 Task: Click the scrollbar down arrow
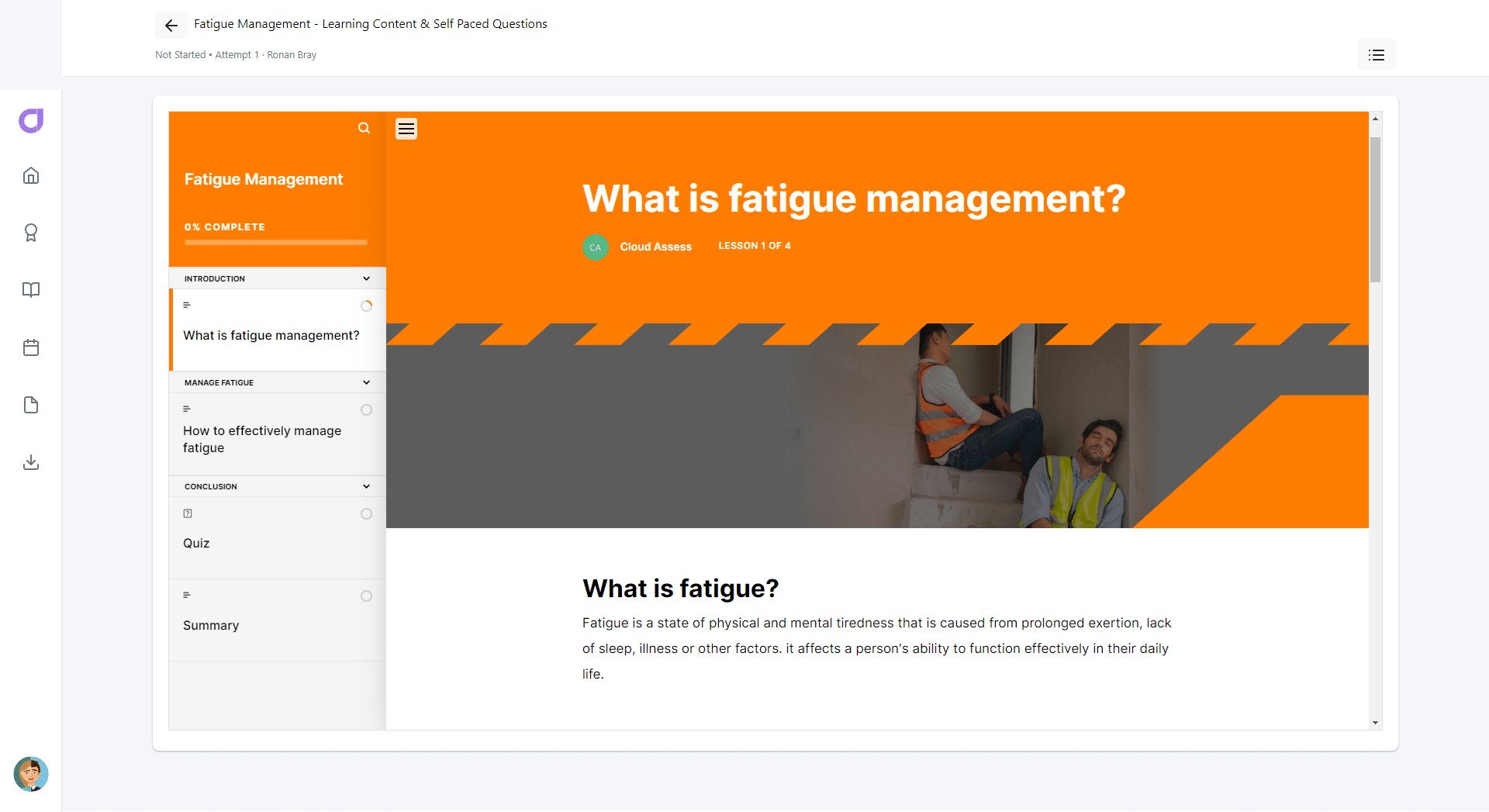point(1375,723)
